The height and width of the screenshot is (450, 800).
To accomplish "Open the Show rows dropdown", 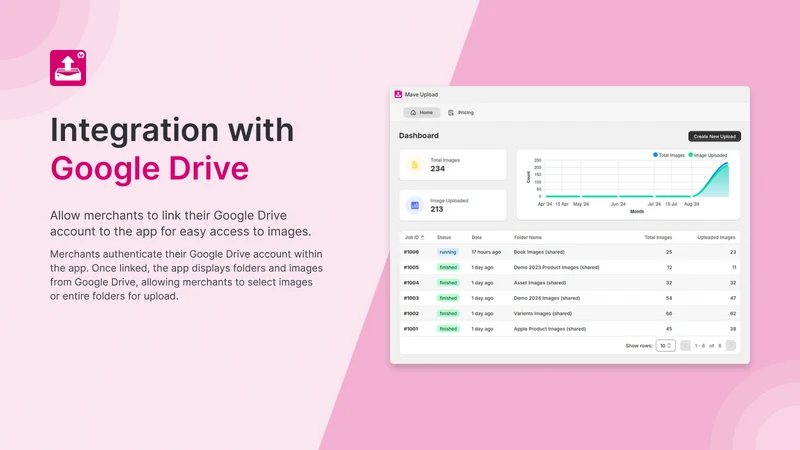I will coord(665,345).
